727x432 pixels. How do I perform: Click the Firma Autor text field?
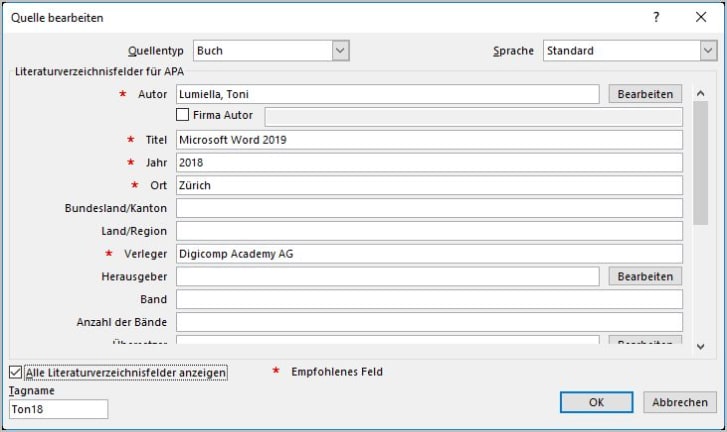[473, 117]
